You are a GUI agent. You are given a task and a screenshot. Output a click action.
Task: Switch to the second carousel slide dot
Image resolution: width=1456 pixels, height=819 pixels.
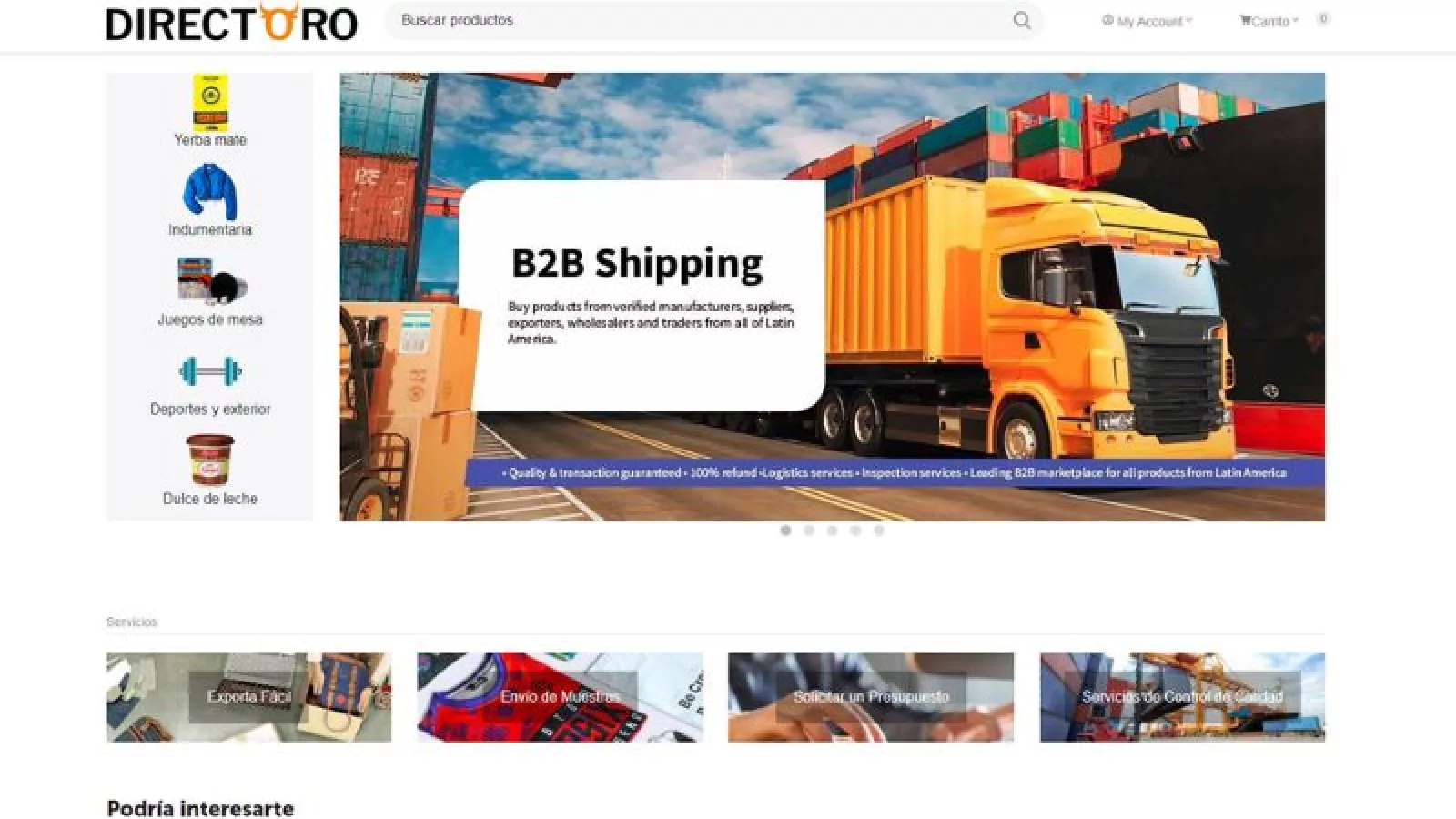[x=809, y=531]
